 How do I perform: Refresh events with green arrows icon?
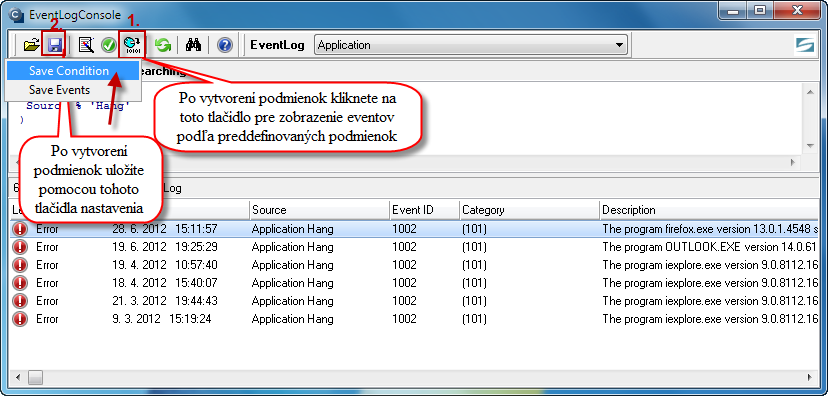point(163,45)
